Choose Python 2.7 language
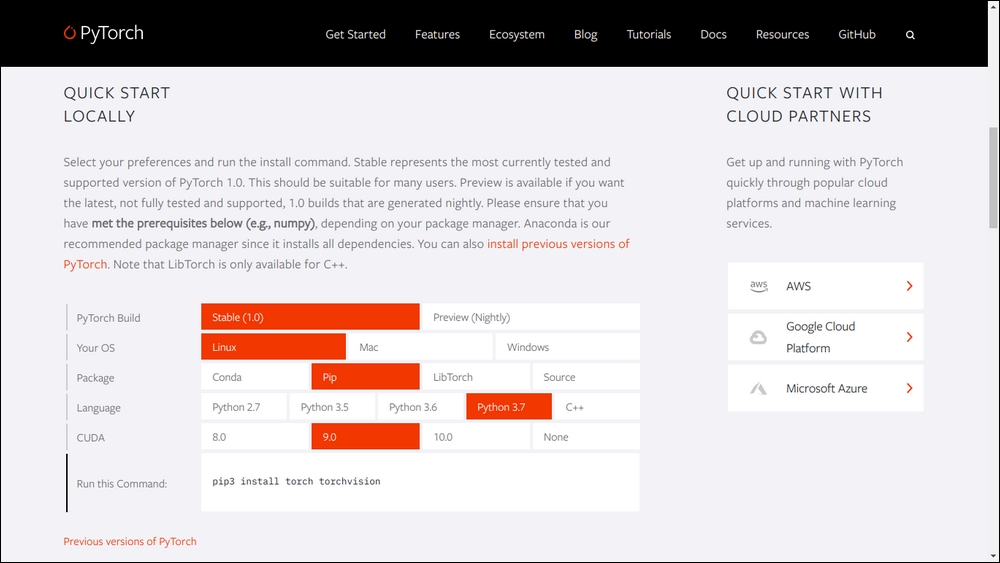The image size is (1000, 563). coord(244,407)
